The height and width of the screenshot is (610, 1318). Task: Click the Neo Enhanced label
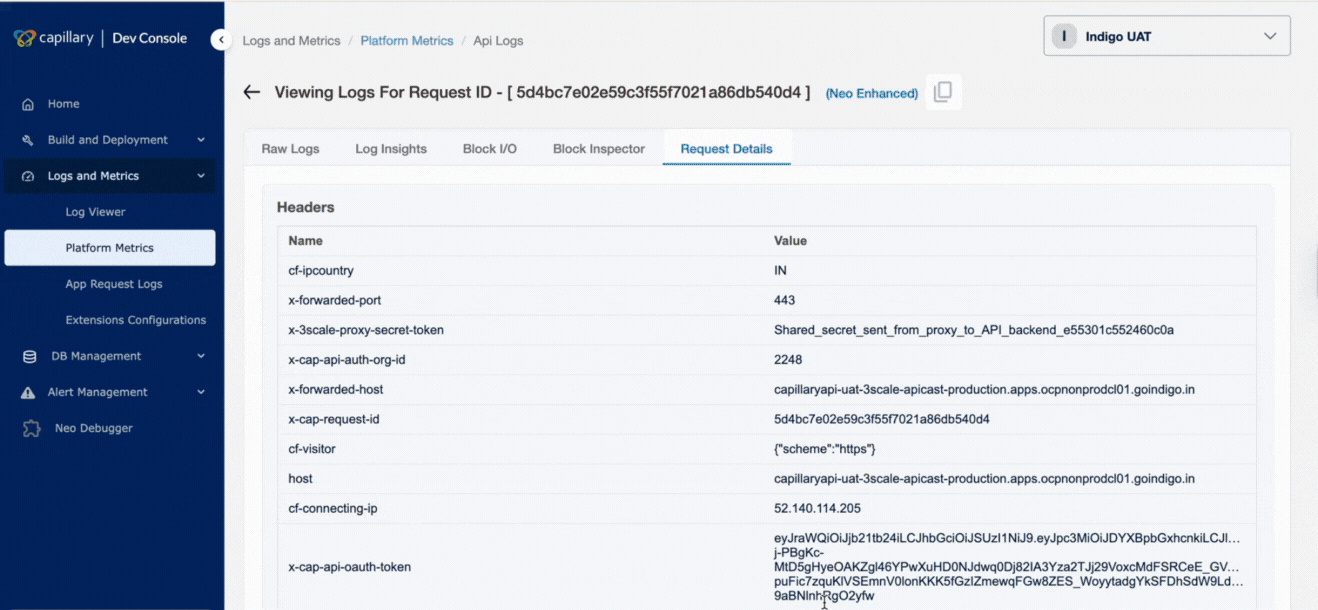point(872,93)
